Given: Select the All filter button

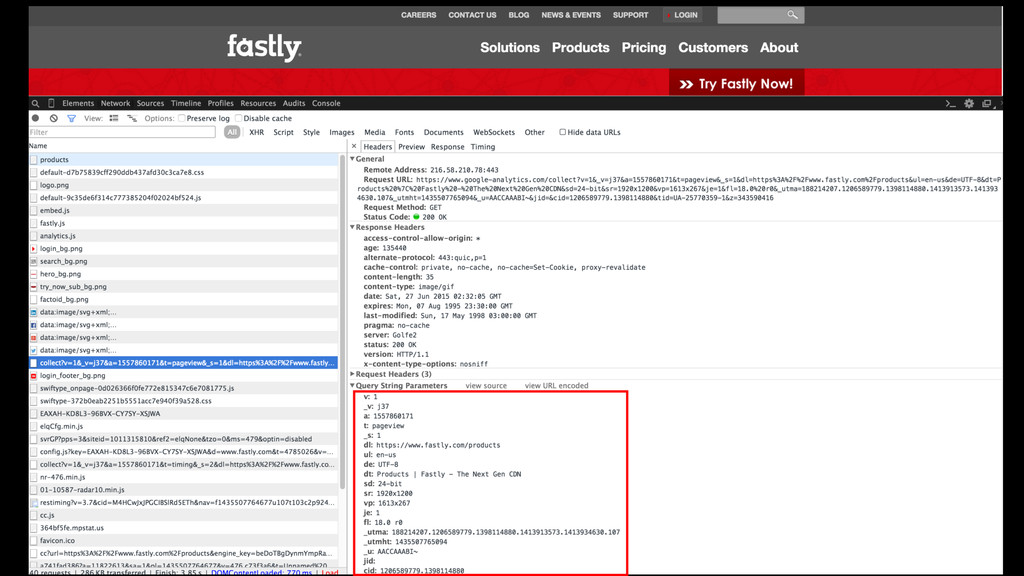Looking at the screenshot, I should click(232, 132).
